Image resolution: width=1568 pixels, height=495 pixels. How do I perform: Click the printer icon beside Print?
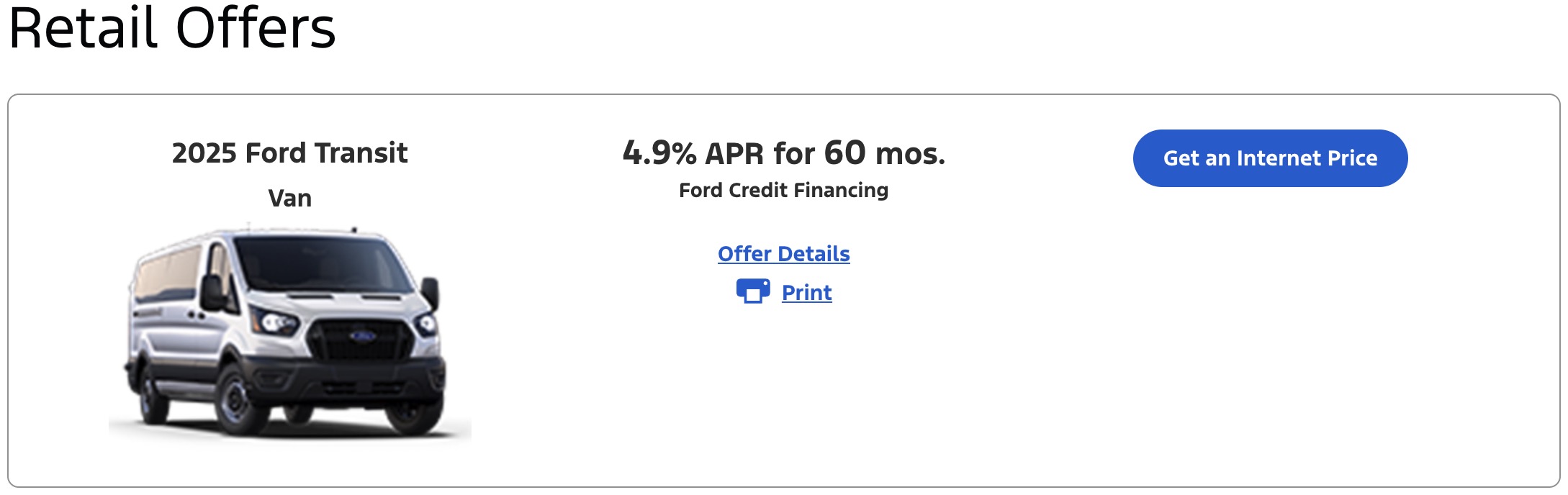pyautogui.click(x=752, y=291)
